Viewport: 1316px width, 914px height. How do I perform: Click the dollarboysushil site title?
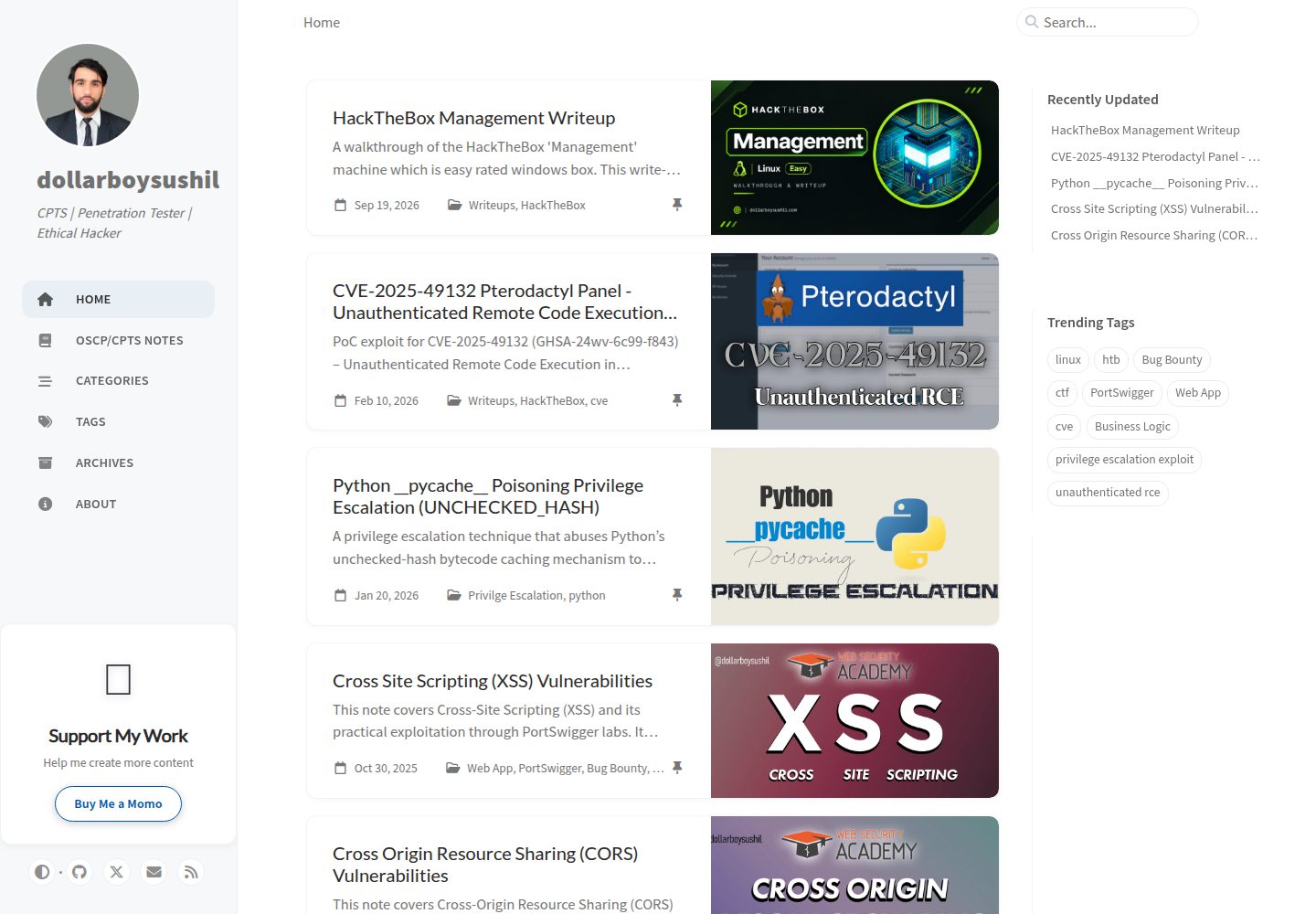click(x=128, y=180)
